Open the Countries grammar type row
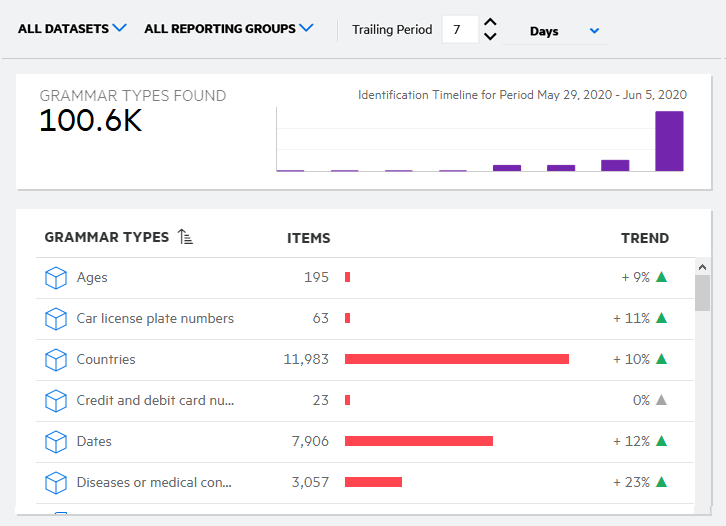Image resolution: width=726 pixels, height=526 pixels. pos(106,360)
